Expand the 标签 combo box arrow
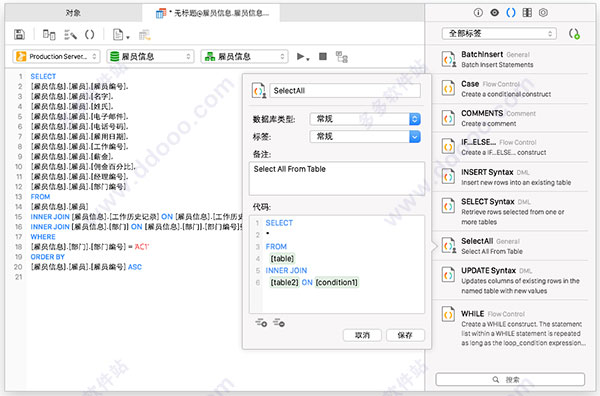 pyautogui.click(x=415, y=137)
